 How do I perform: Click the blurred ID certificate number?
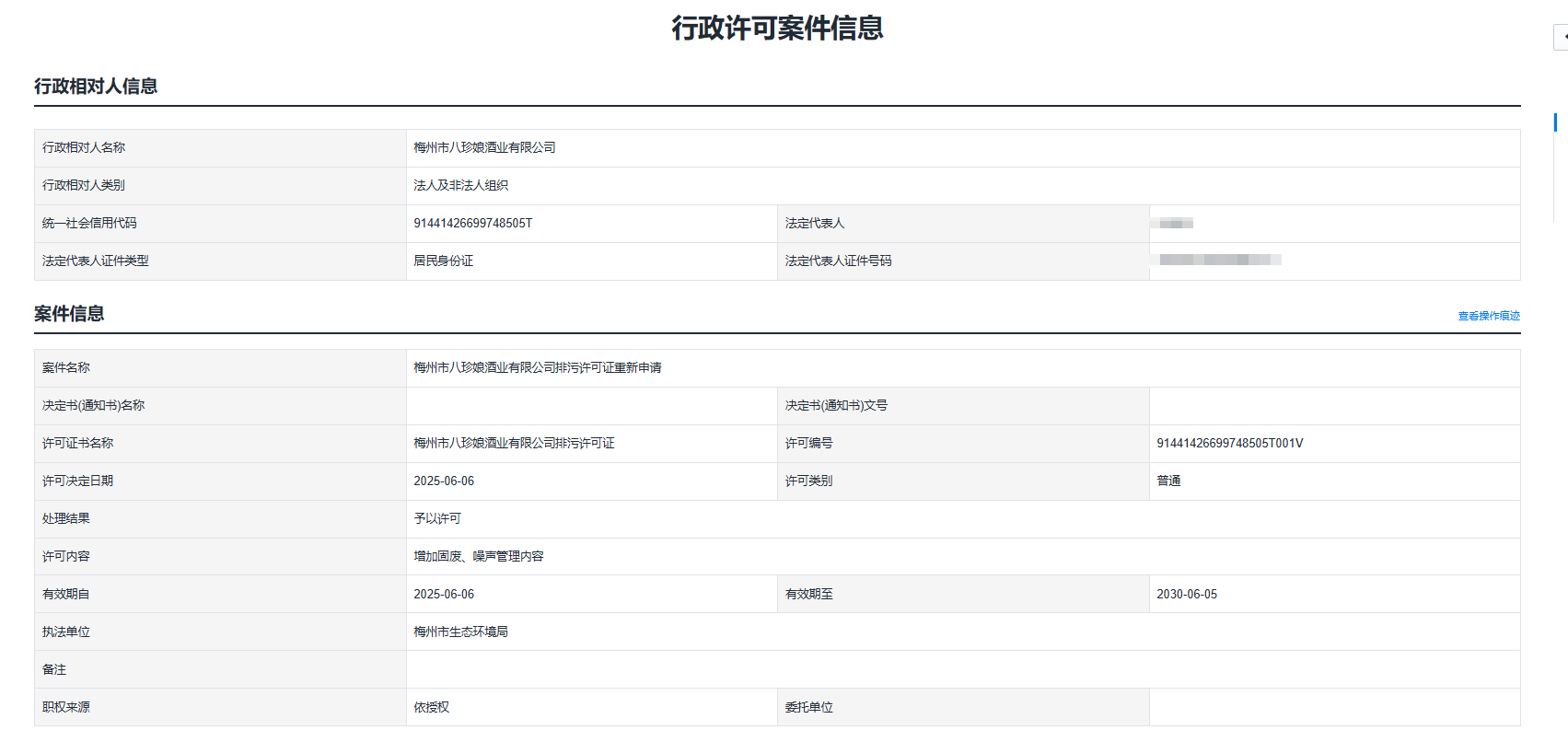click(1219, 261)
